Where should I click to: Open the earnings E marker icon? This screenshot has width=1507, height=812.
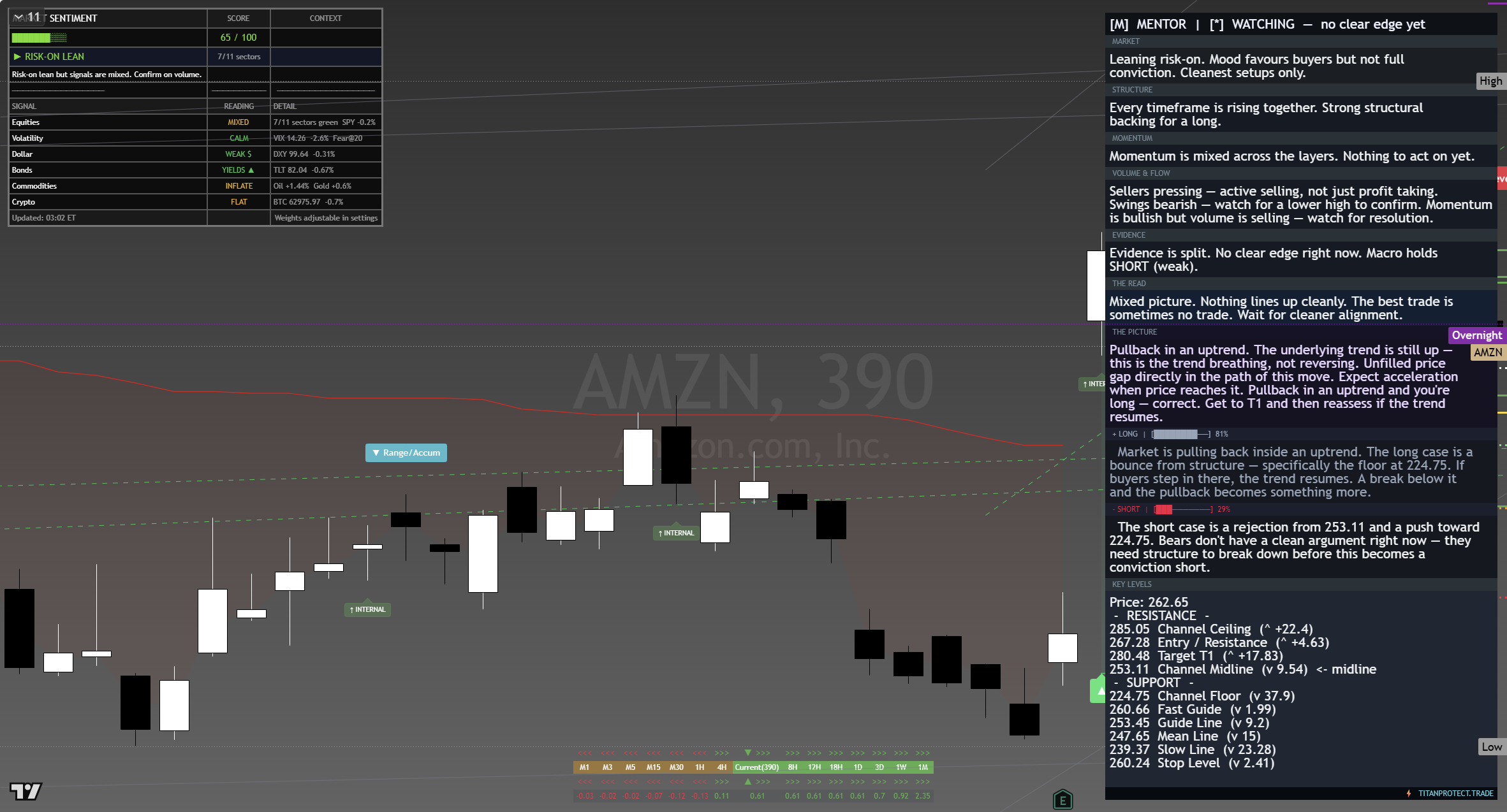pos(1062,799)
